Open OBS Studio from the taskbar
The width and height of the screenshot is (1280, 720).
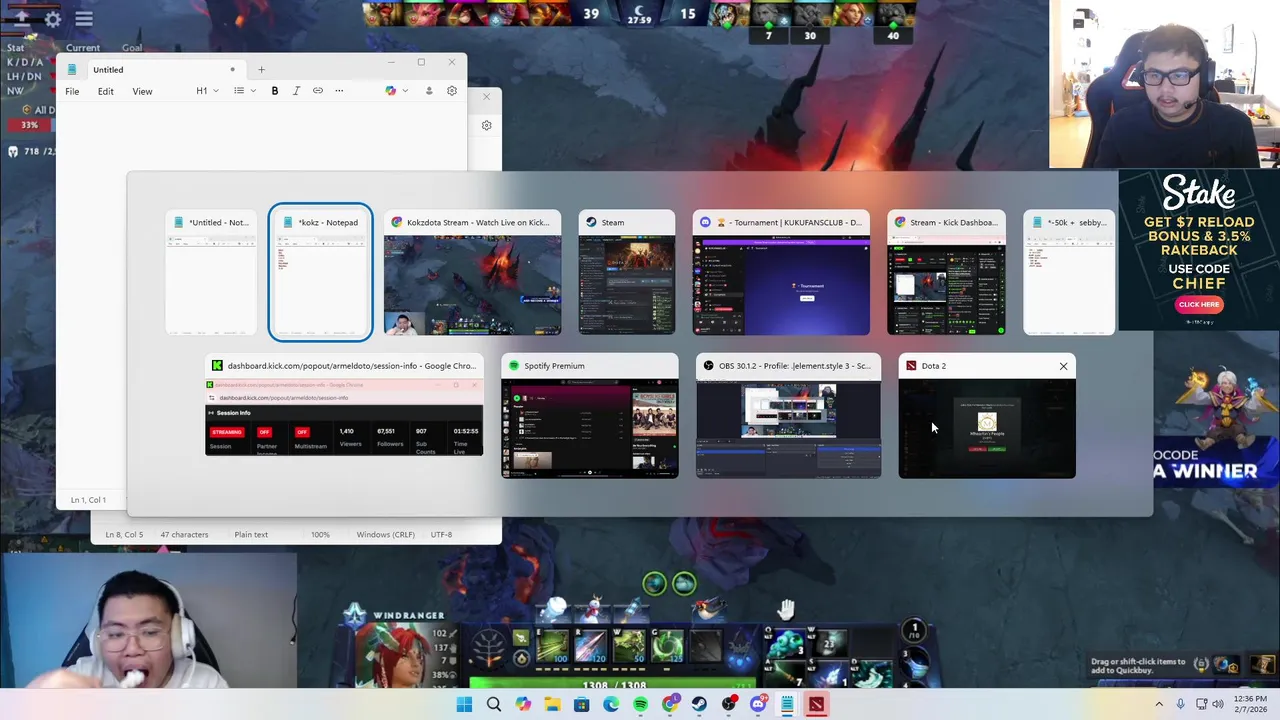[729, 704]
